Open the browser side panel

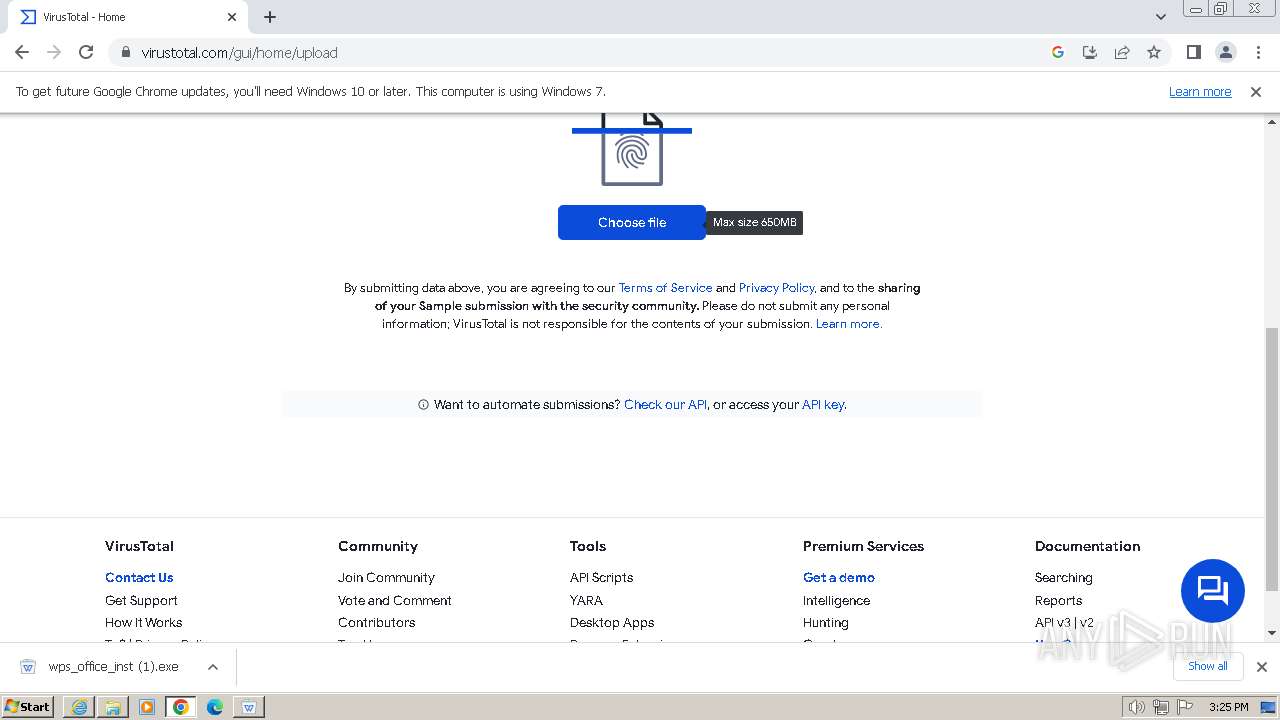[x=1193, y=52]
